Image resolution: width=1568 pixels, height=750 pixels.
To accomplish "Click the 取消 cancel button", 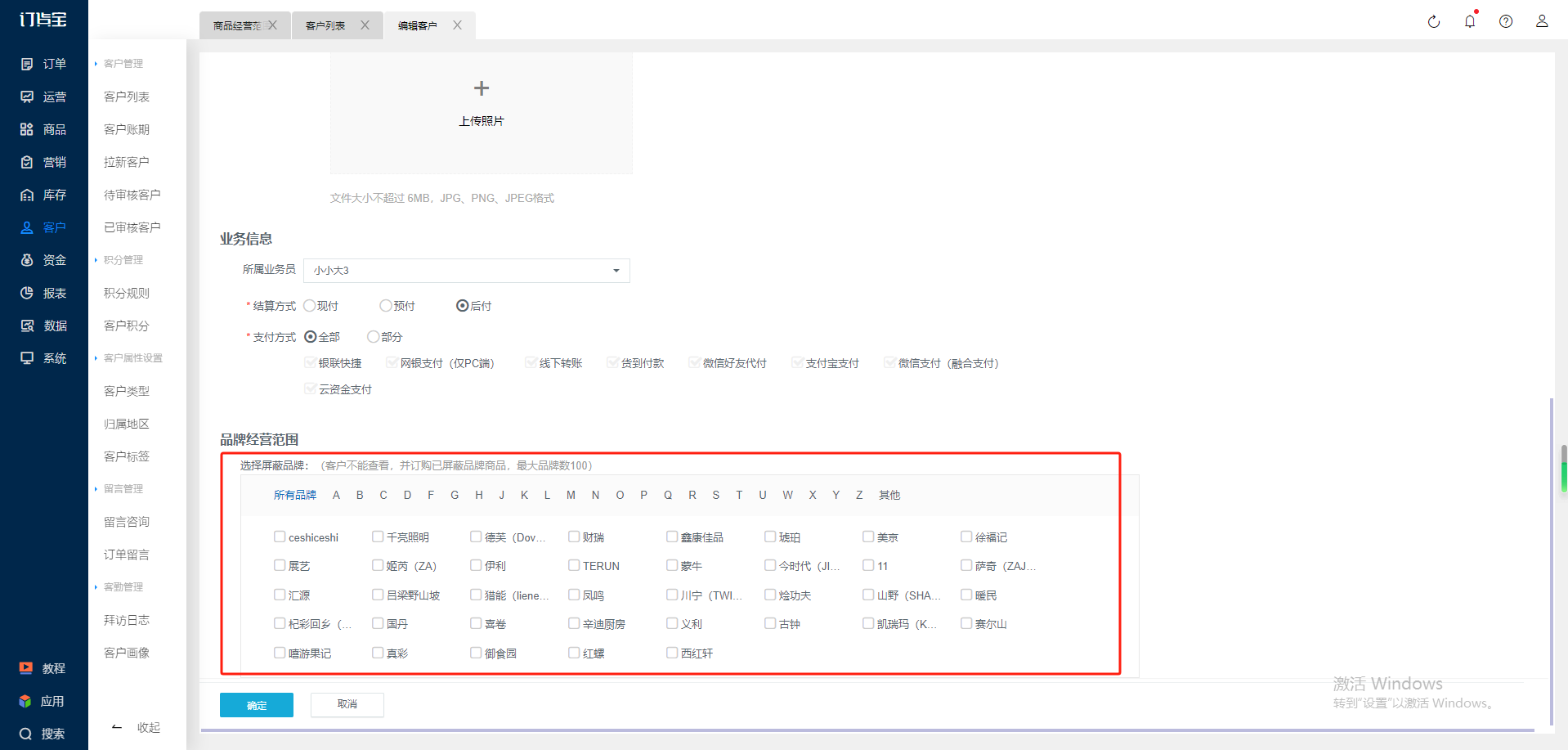I will (x=347, y=704).
